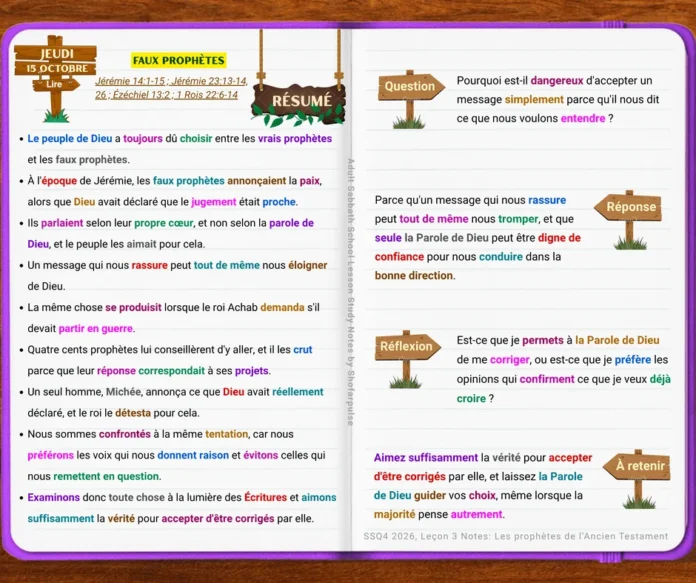Click the Lire arrow sign
The width and height of the screenshot is (696, 583).
coord(56,84)
